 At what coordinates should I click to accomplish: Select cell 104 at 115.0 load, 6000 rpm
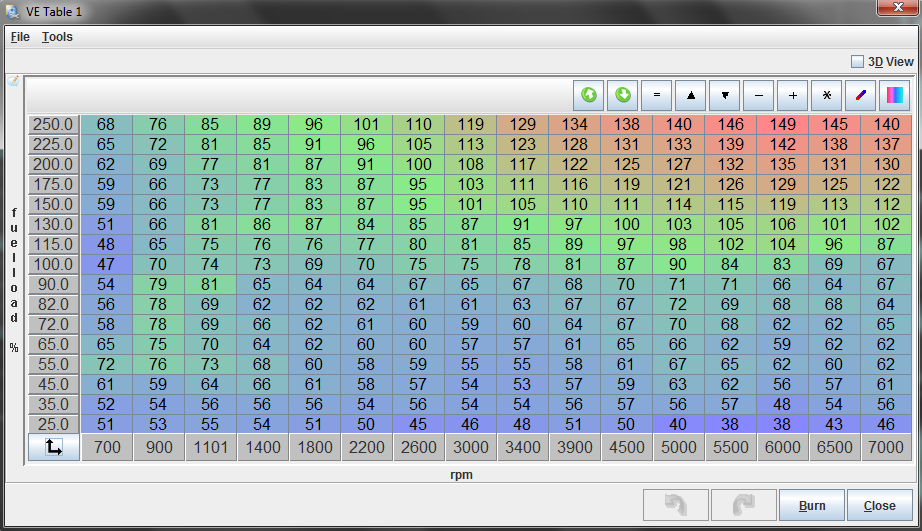[783, 245]
